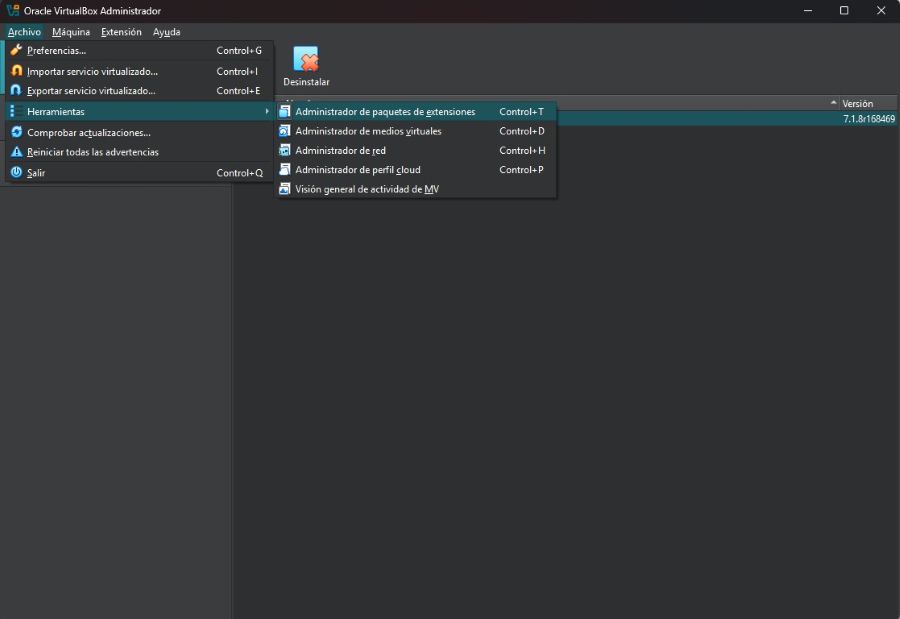The height and width of the screenshot is (619, 900).
Task: Choose Exportar servicio virtualizado...
Action: pyautogui.click(x=139, y=91)
